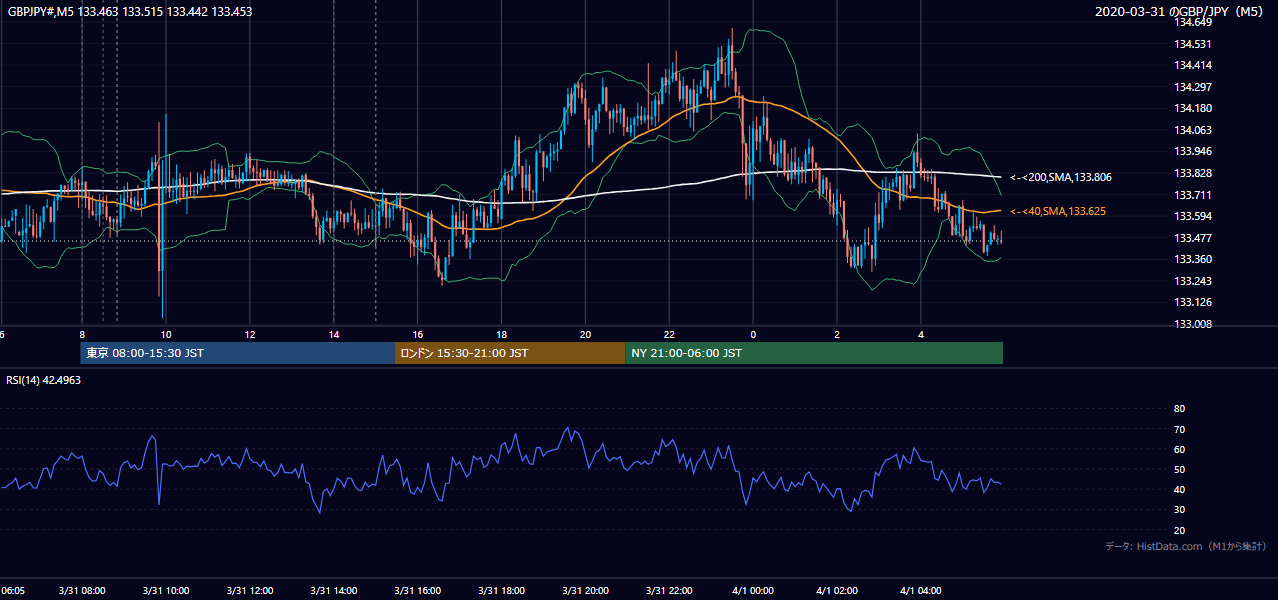Screen dimensions: 1278x600
Task: Click hour marker 22 under price chart
Action: coord(670,335)
